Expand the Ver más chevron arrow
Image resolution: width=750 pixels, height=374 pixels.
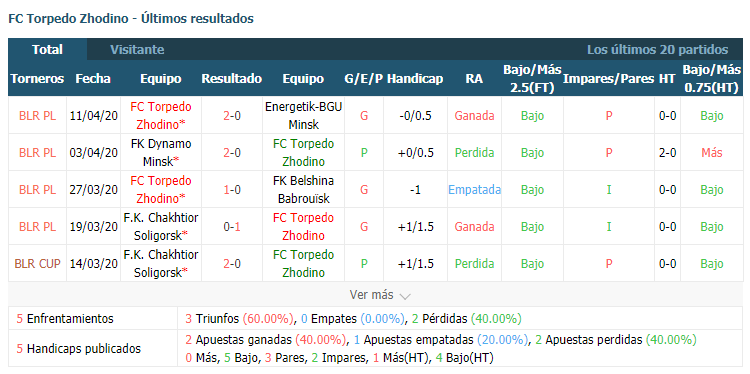coord(405,296)
